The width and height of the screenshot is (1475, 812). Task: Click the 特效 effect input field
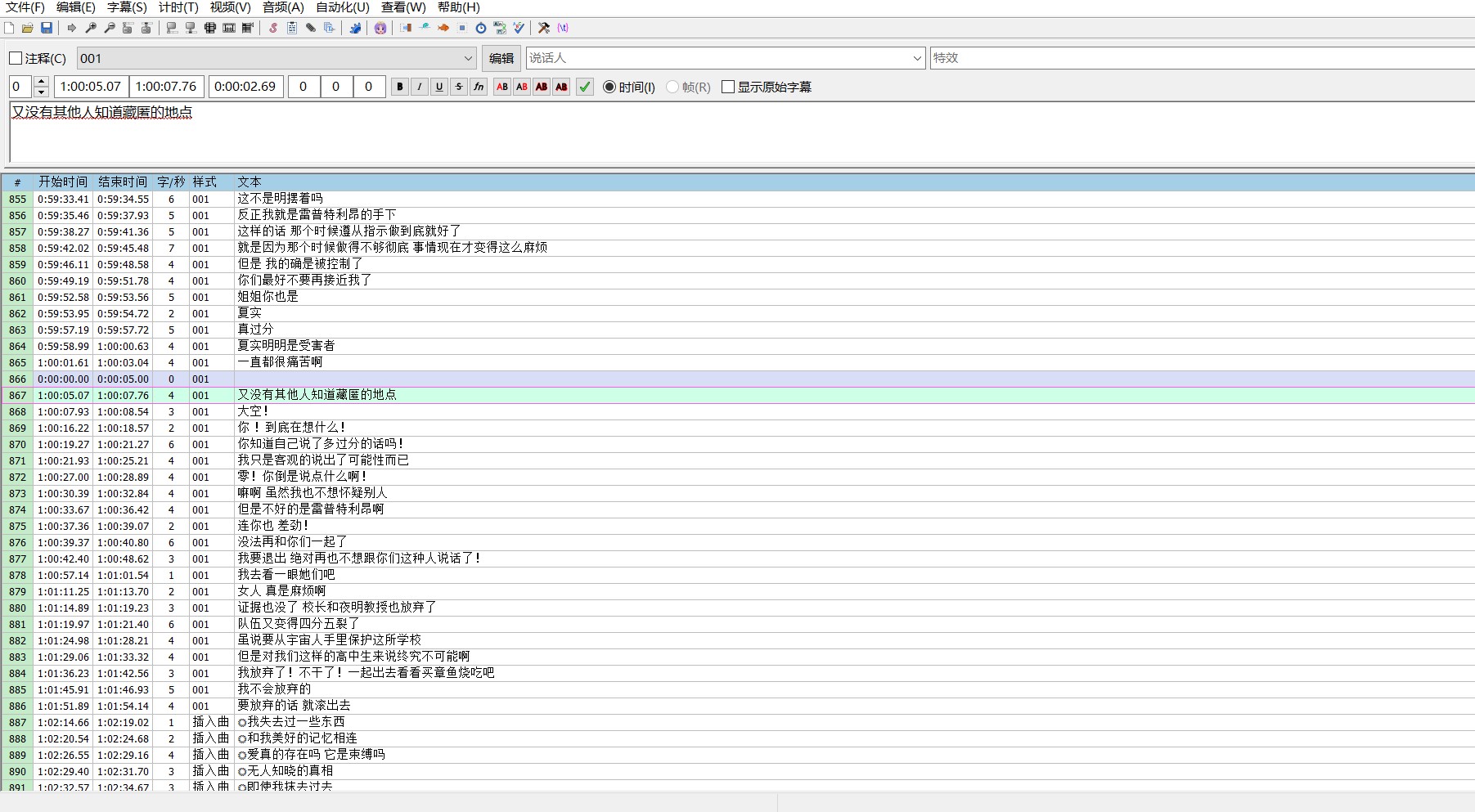click(x=1202, y=58)
